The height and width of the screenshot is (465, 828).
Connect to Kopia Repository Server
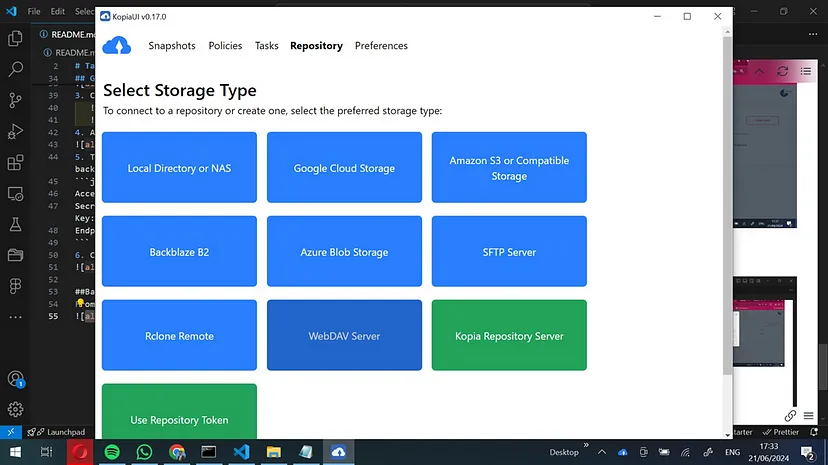[x=509, y=336]
